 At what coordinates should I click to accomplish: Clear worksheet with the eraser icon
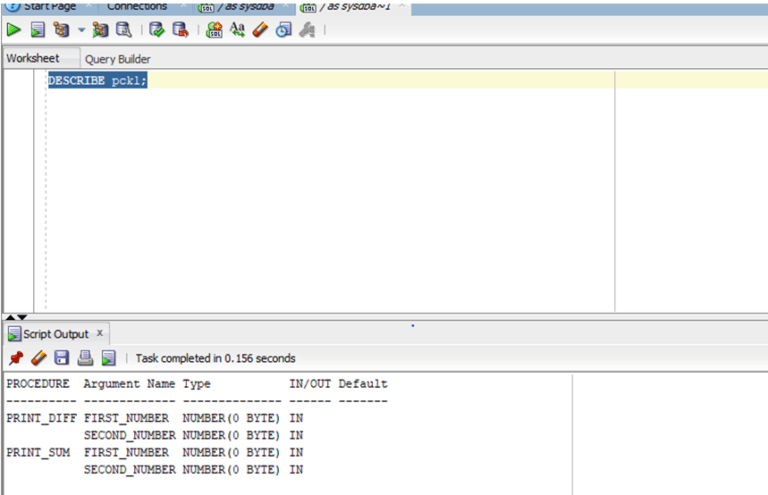click(x=261, y=30)
